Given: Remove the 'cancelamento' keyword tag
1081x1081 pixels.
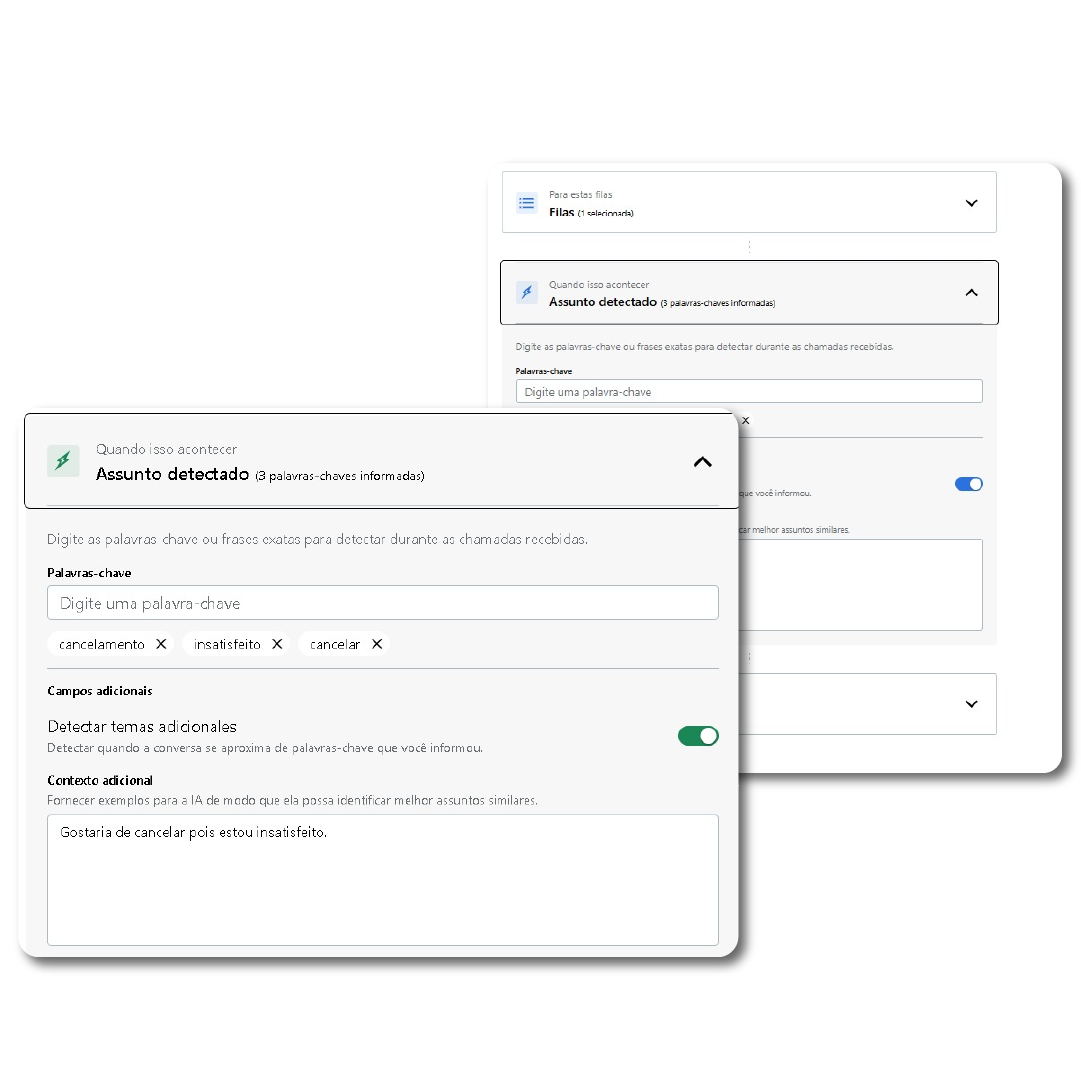Looking at the screenshot, I should click(161, 644).
